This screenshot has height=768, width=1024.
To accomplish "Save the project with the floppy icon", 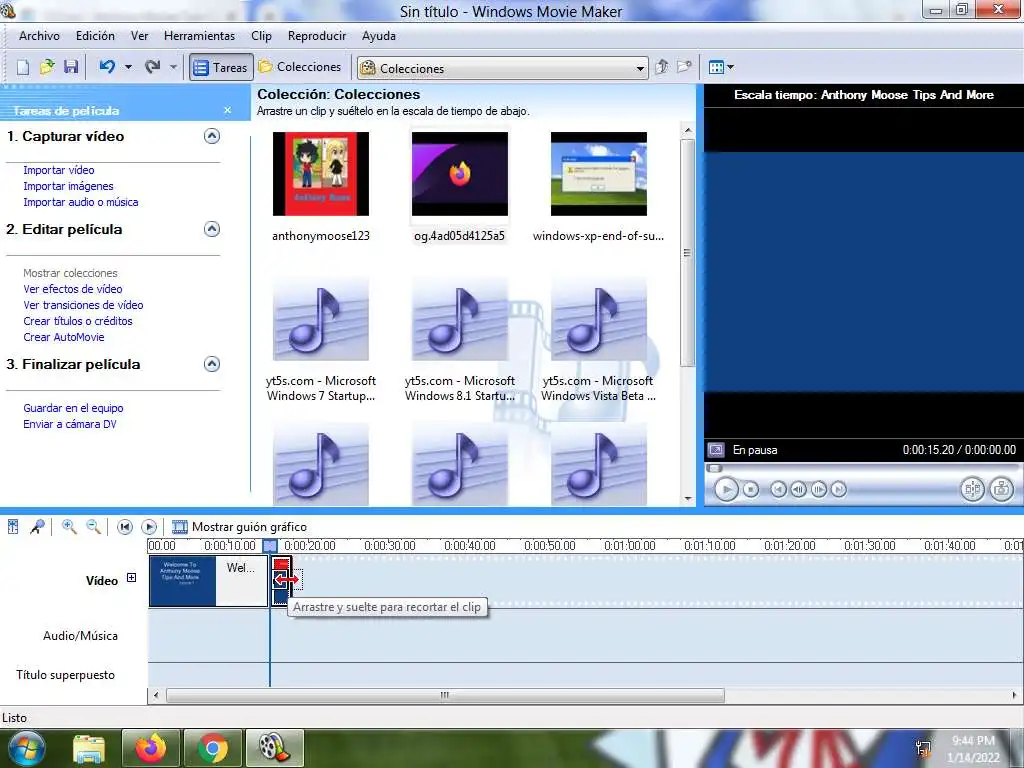I will (x=71, y=67).
